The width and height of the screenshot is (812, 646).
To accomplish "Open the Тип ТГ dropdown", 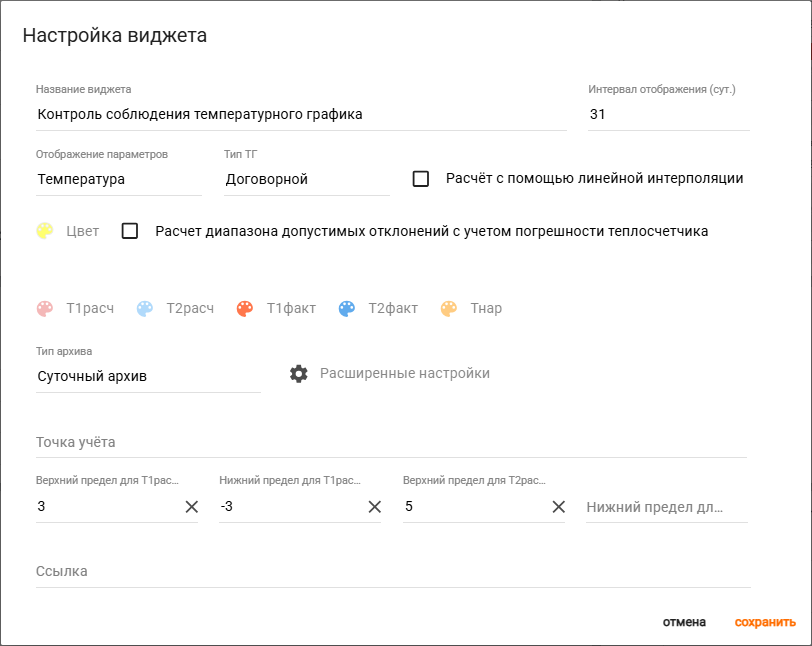I will pos(306,180).
